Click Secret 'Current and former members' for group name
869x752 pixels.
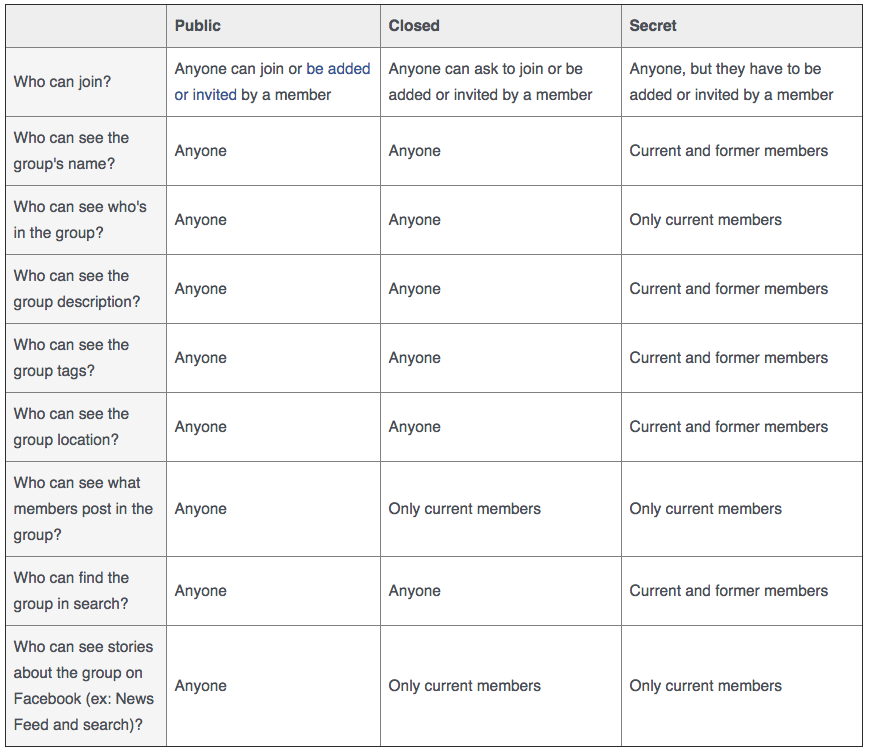728,151
